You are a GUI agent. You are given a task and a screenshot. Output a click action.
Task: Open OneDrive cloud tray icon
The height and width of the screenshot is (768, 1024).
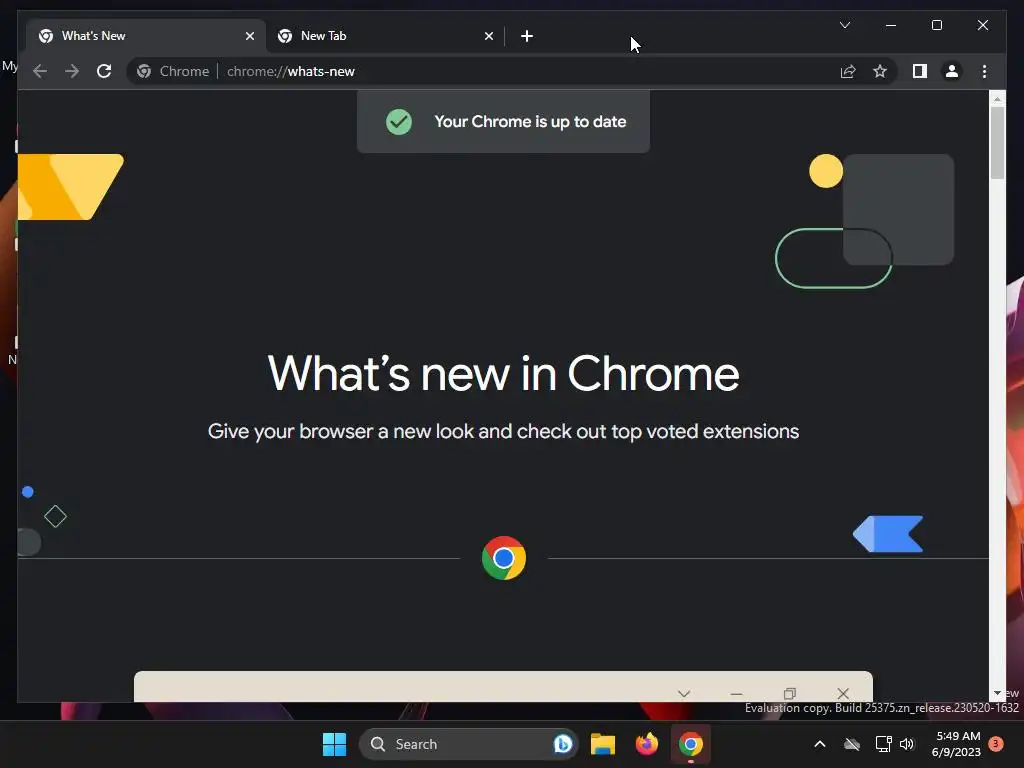pyautogui.click(x=852, y=744)
